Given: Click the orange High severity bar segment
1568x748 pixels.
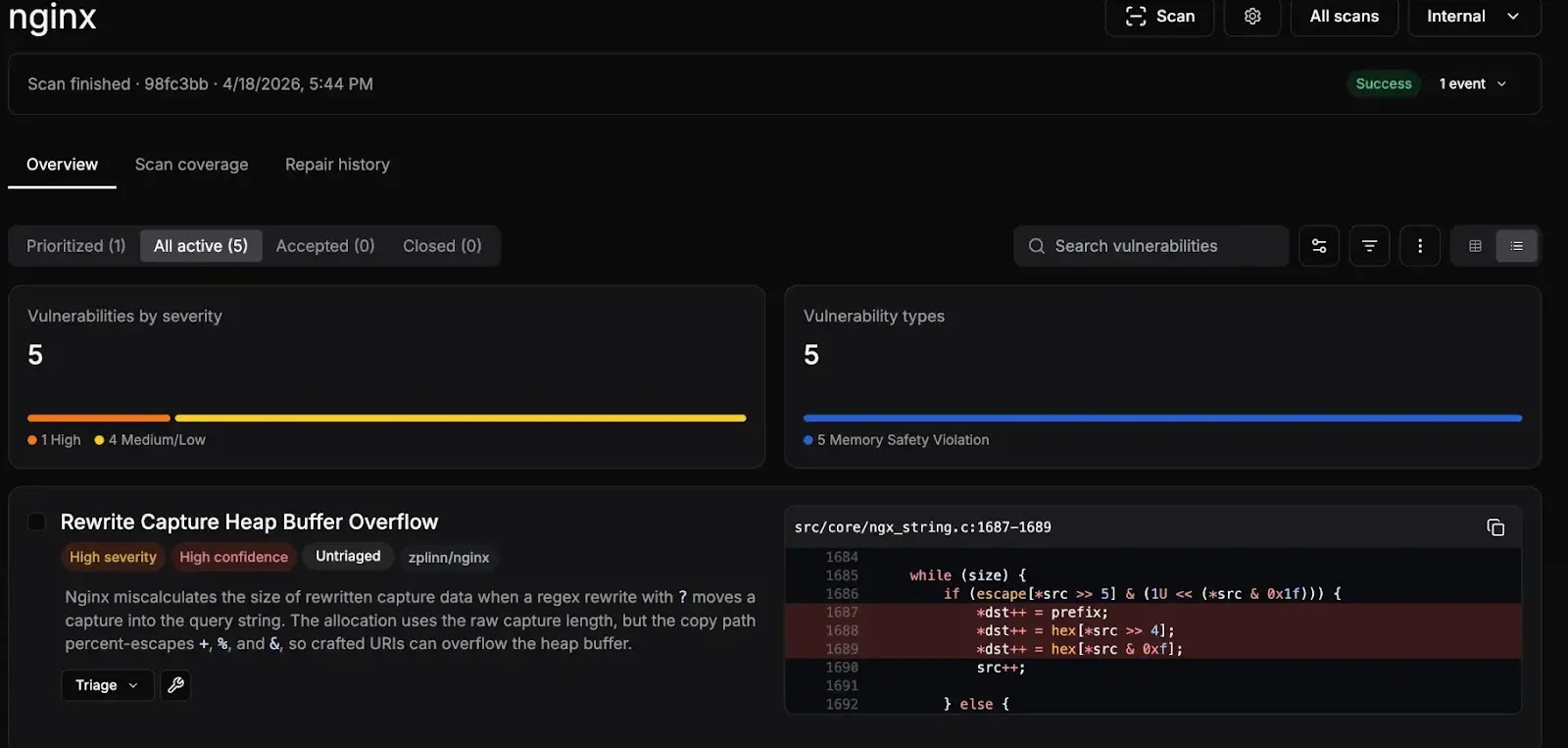Looking at the screenshot, I should click(99, 419).
